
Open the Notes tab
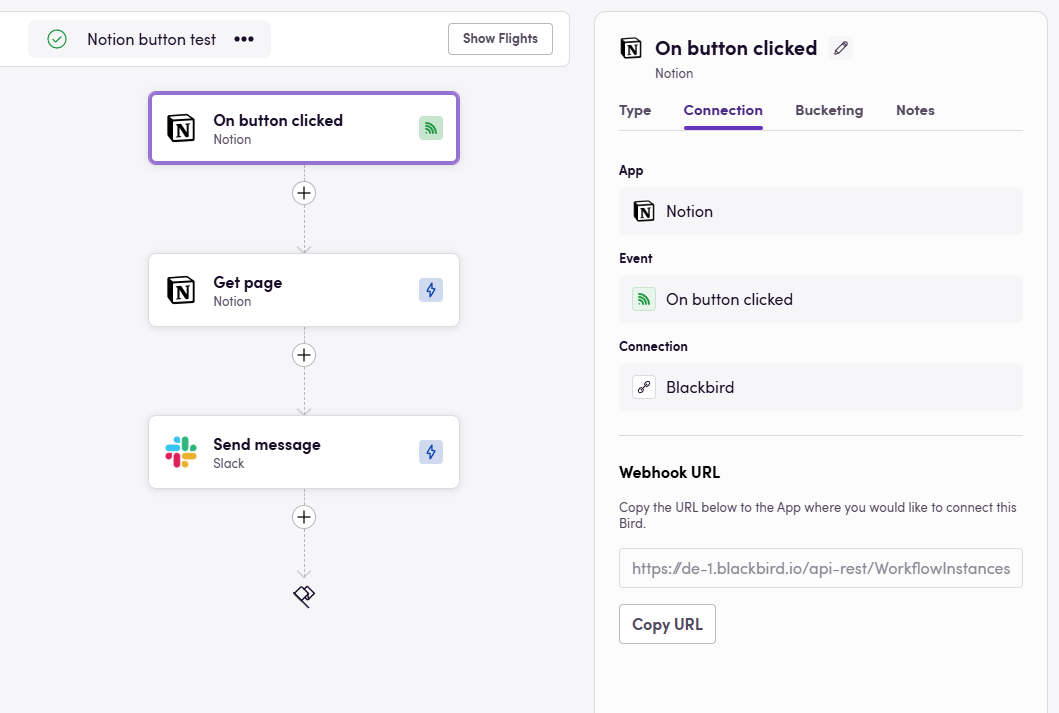point(915,111)
